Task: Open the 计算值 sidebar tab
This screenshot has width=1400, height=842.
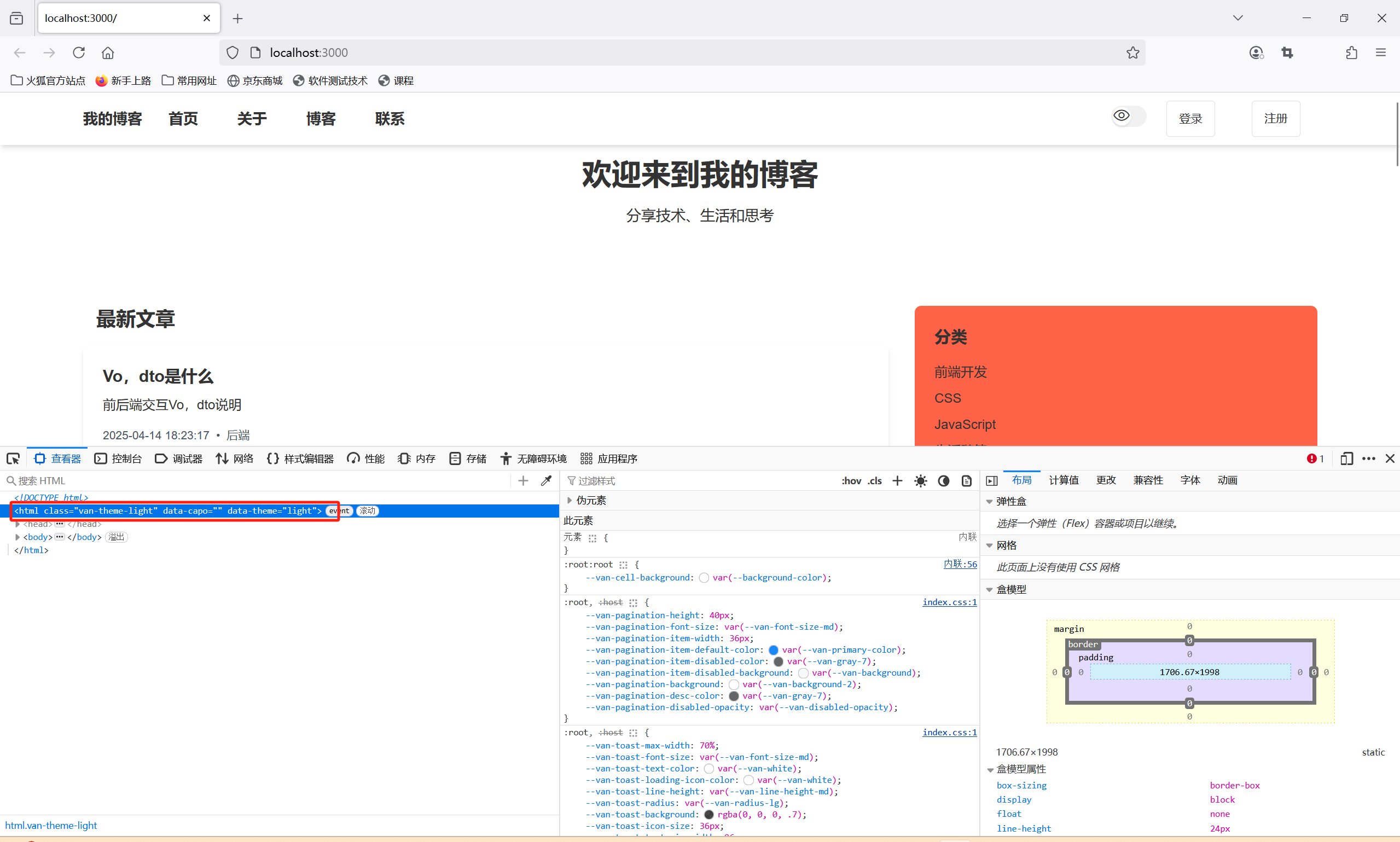Action: [1064, 480]
